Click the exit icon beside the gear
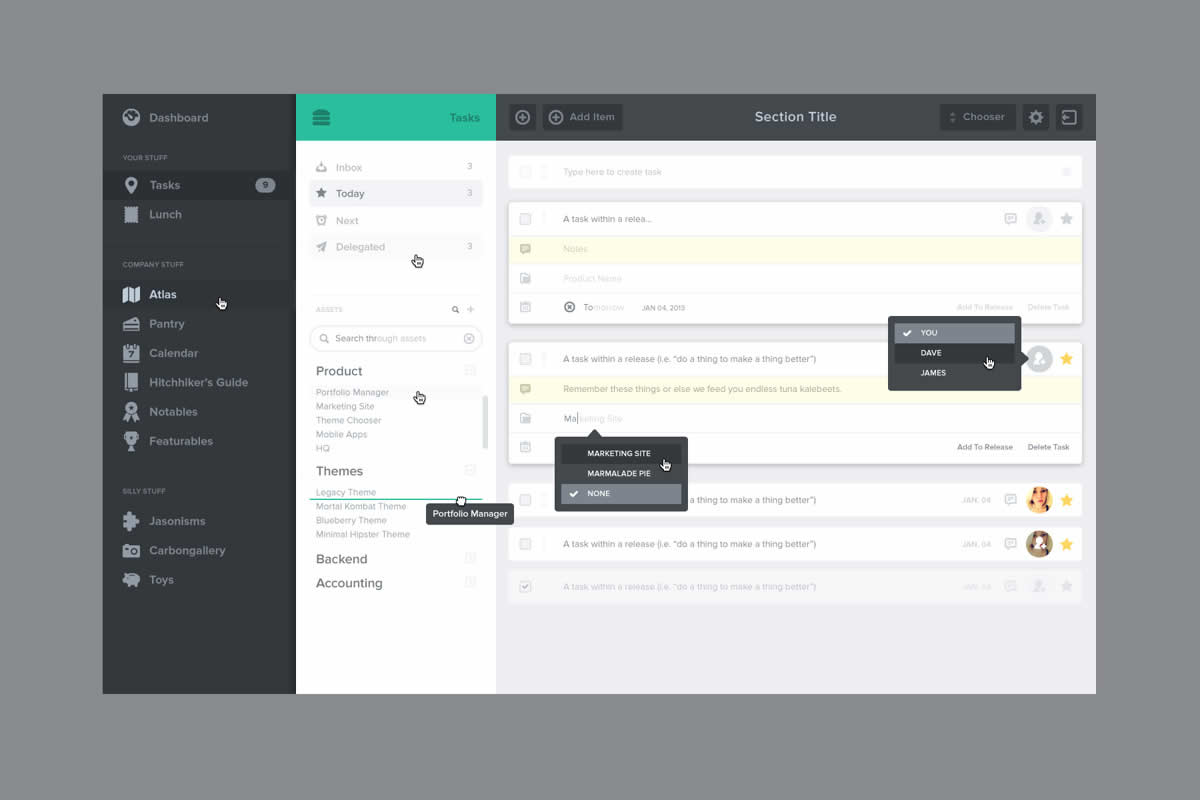The width and height of the screenshot is (1200, 800). click(1069, 117)
